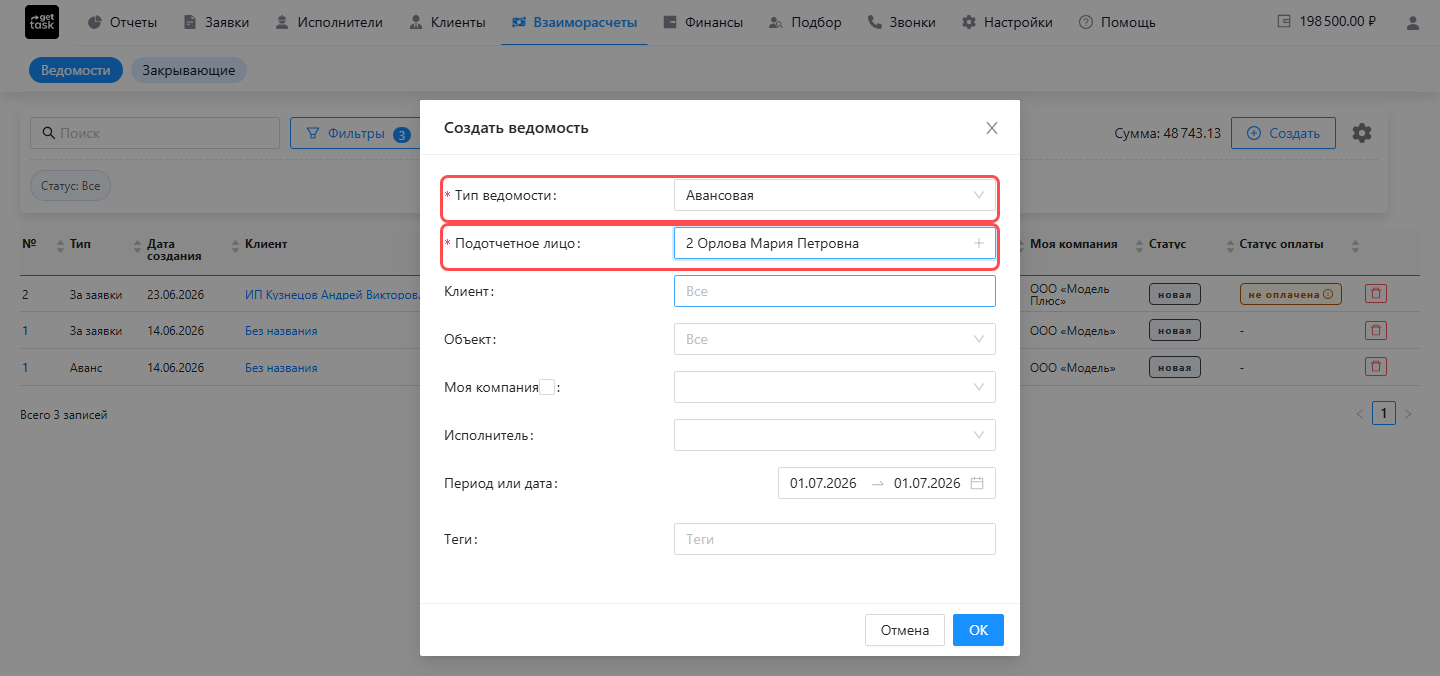
Task: Switch to the Ведомости tab
Action: pos(76,71)
